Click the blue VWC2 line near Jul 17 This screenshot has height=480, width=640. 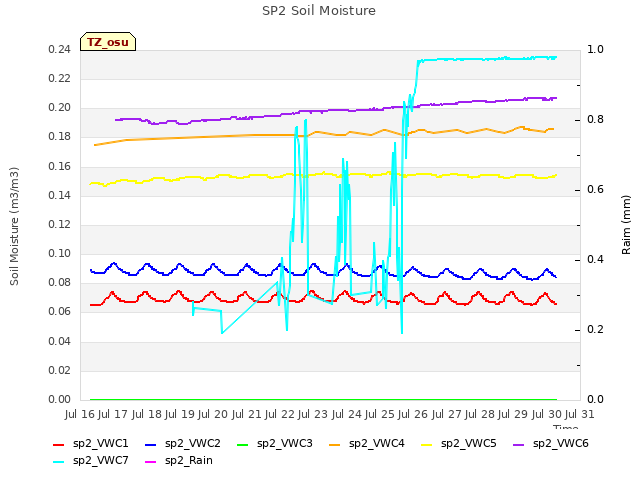coord(114,264)
